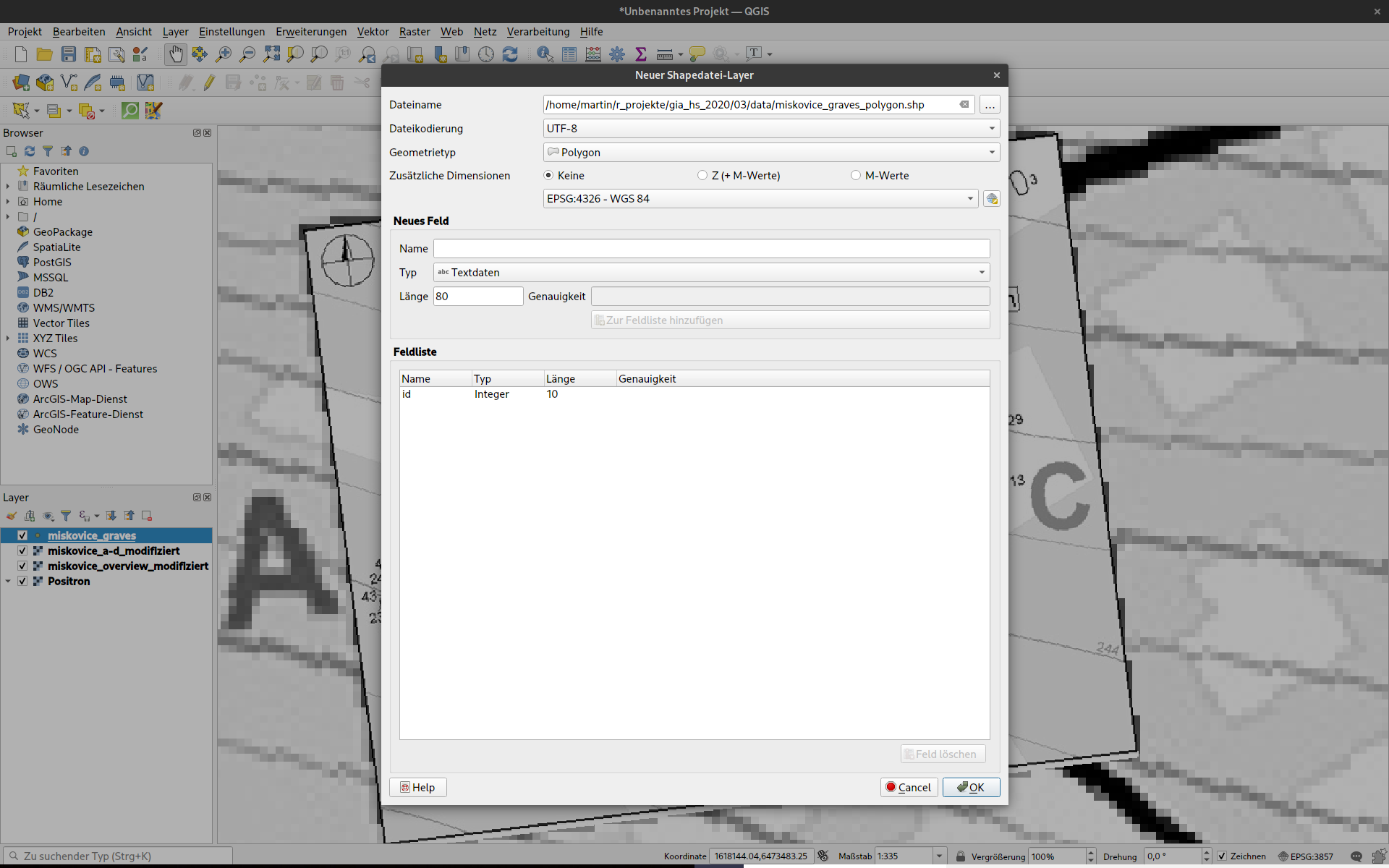Viewport: 1389px width, 868px height.
Task: Click the OK button in the dialog
Action: click(971, 788)
